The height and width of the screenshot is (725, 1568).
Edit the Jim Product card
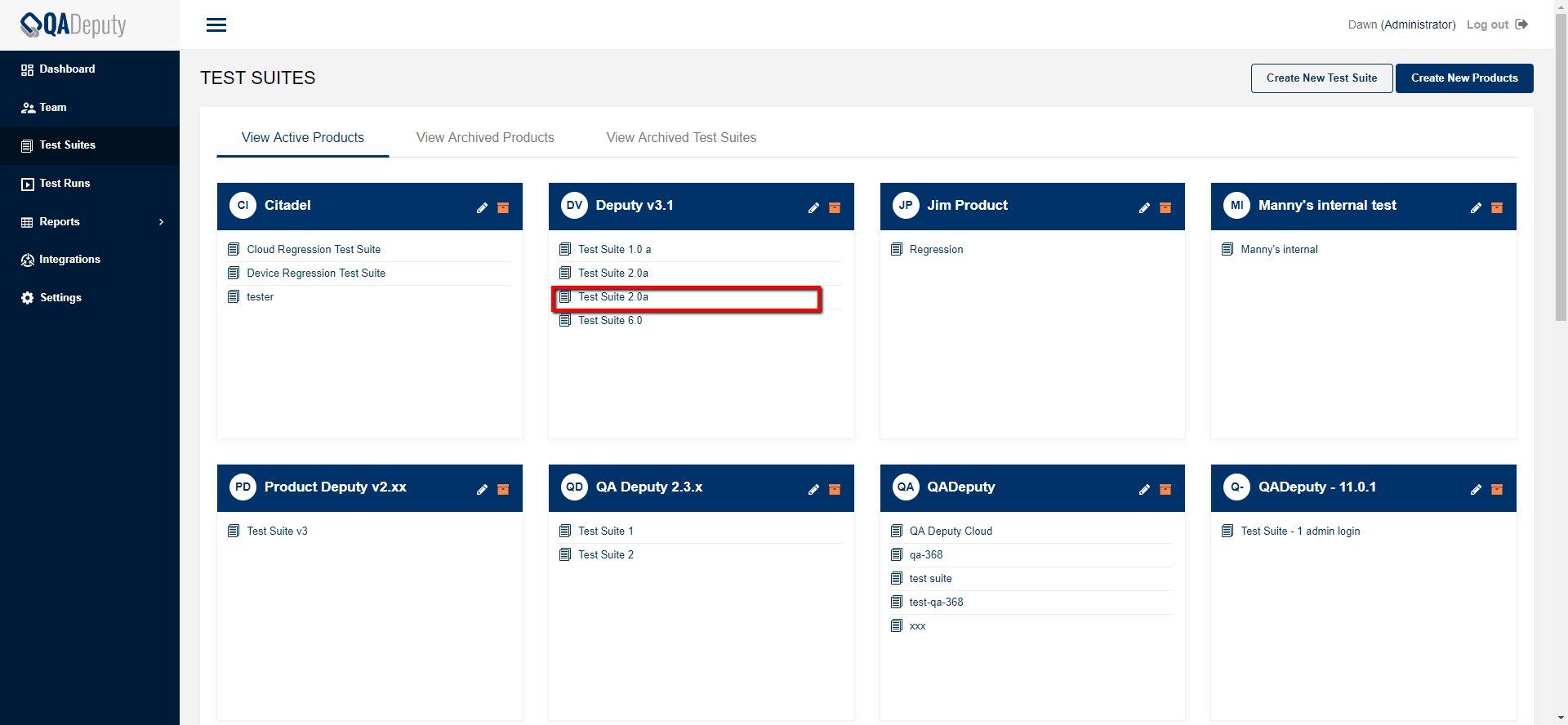(1144, 208)
